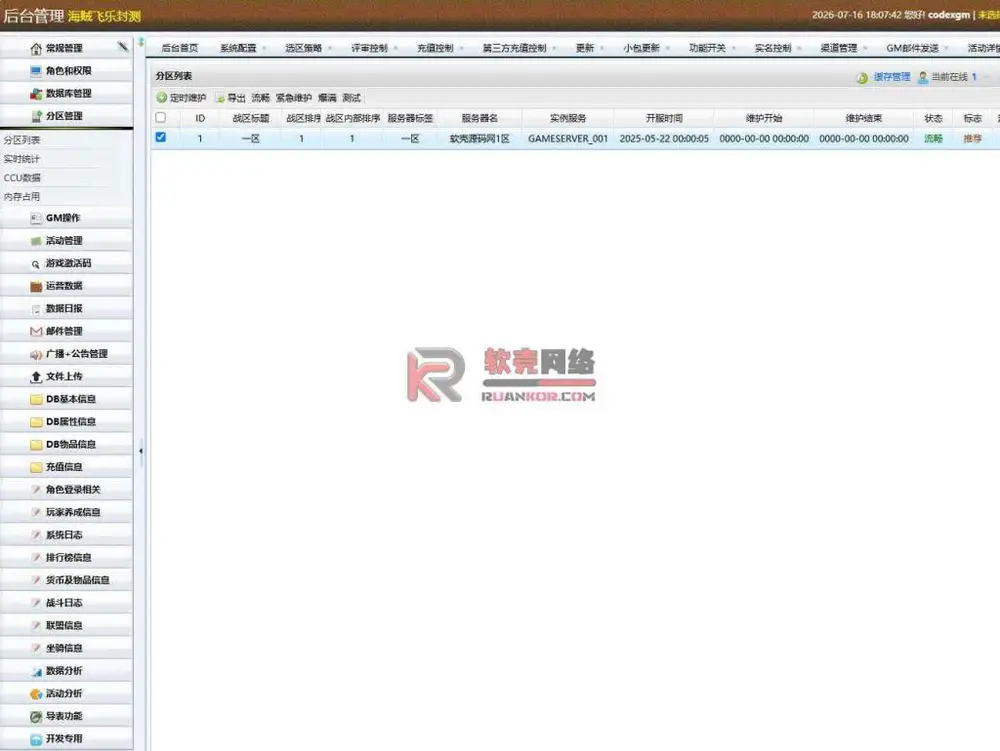Open the 系统配置 dropdown menu
1000x751 pixels.
[243, 48]
